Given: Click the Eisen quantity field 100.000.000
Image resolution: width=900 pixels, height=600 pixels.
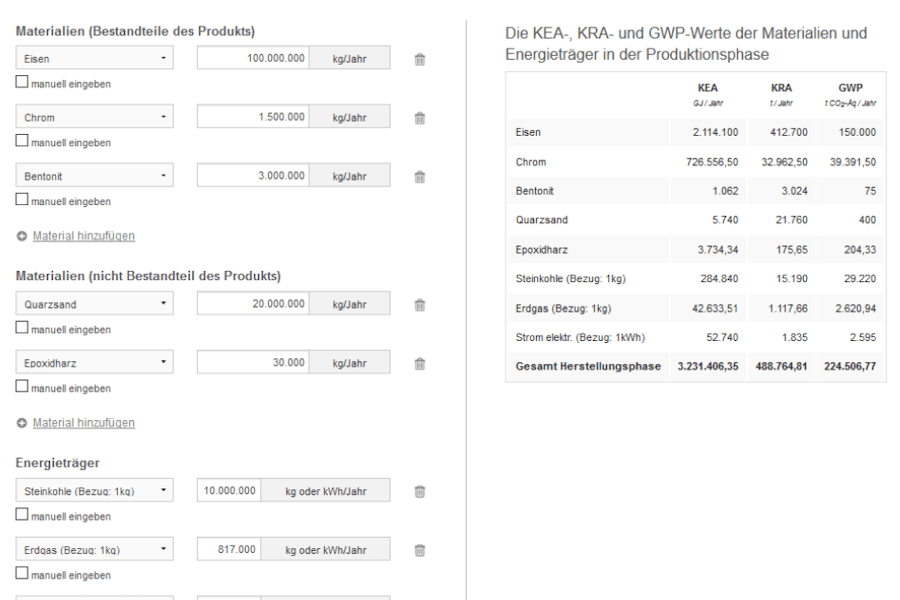Looking at the screenshot, I should tap(253, 60).
